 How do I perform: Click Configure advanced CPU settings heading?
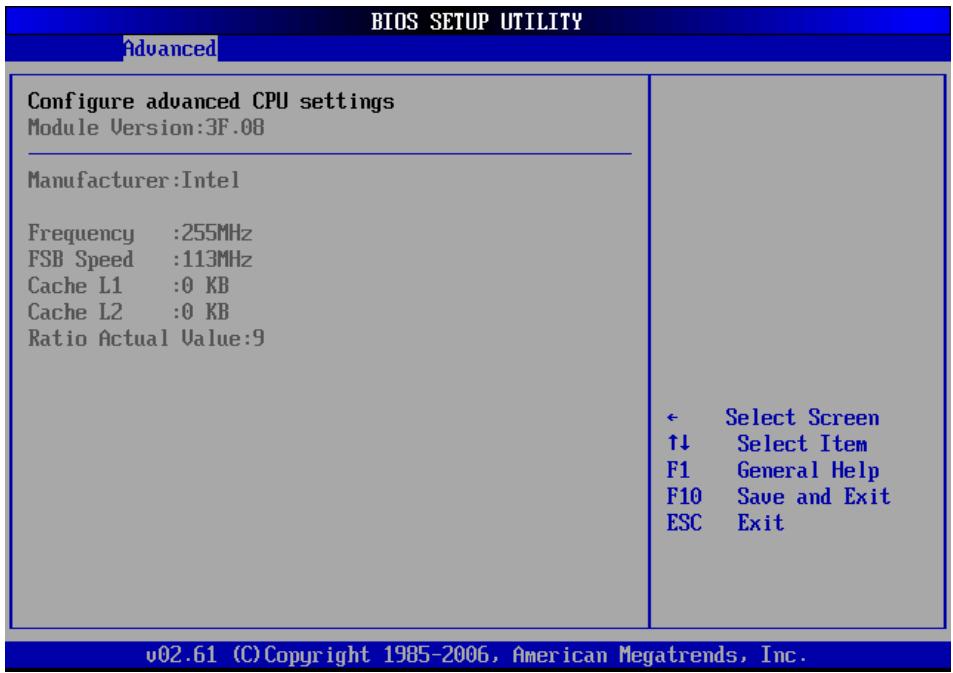coord(211,101)
